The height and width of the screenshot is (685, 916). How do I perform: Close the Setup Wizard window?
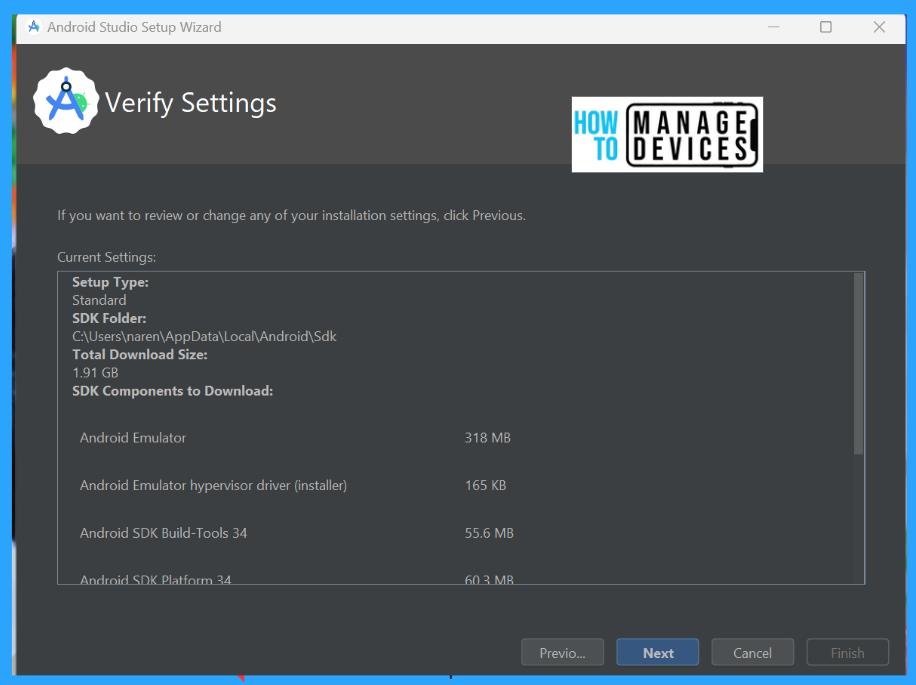click(879, 27)
